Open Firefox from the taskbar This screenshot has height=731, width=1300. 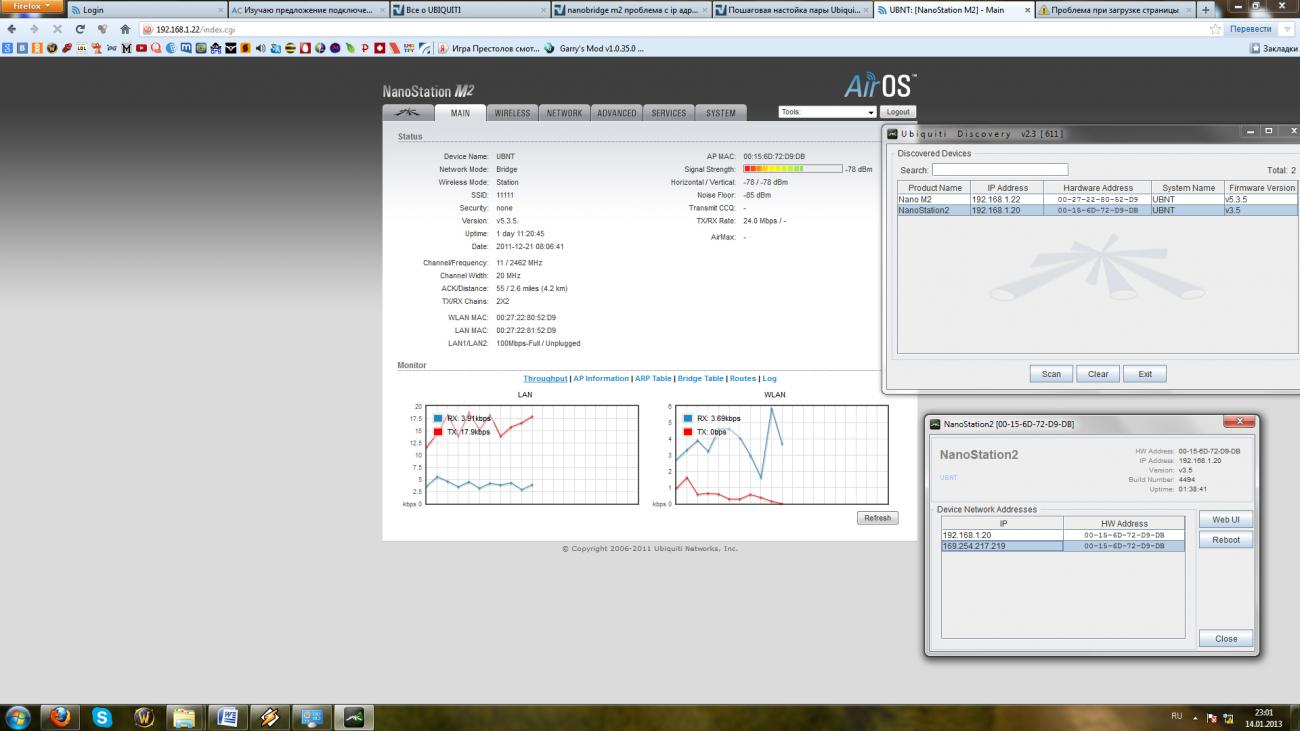click(62, 717)
